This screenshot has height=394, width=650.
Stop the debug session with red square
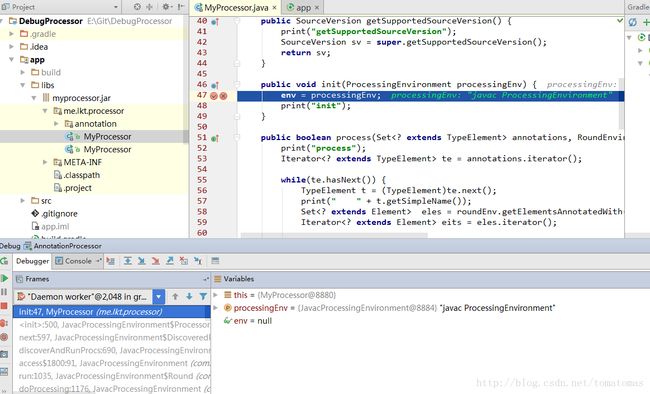[x=4, y=306]
